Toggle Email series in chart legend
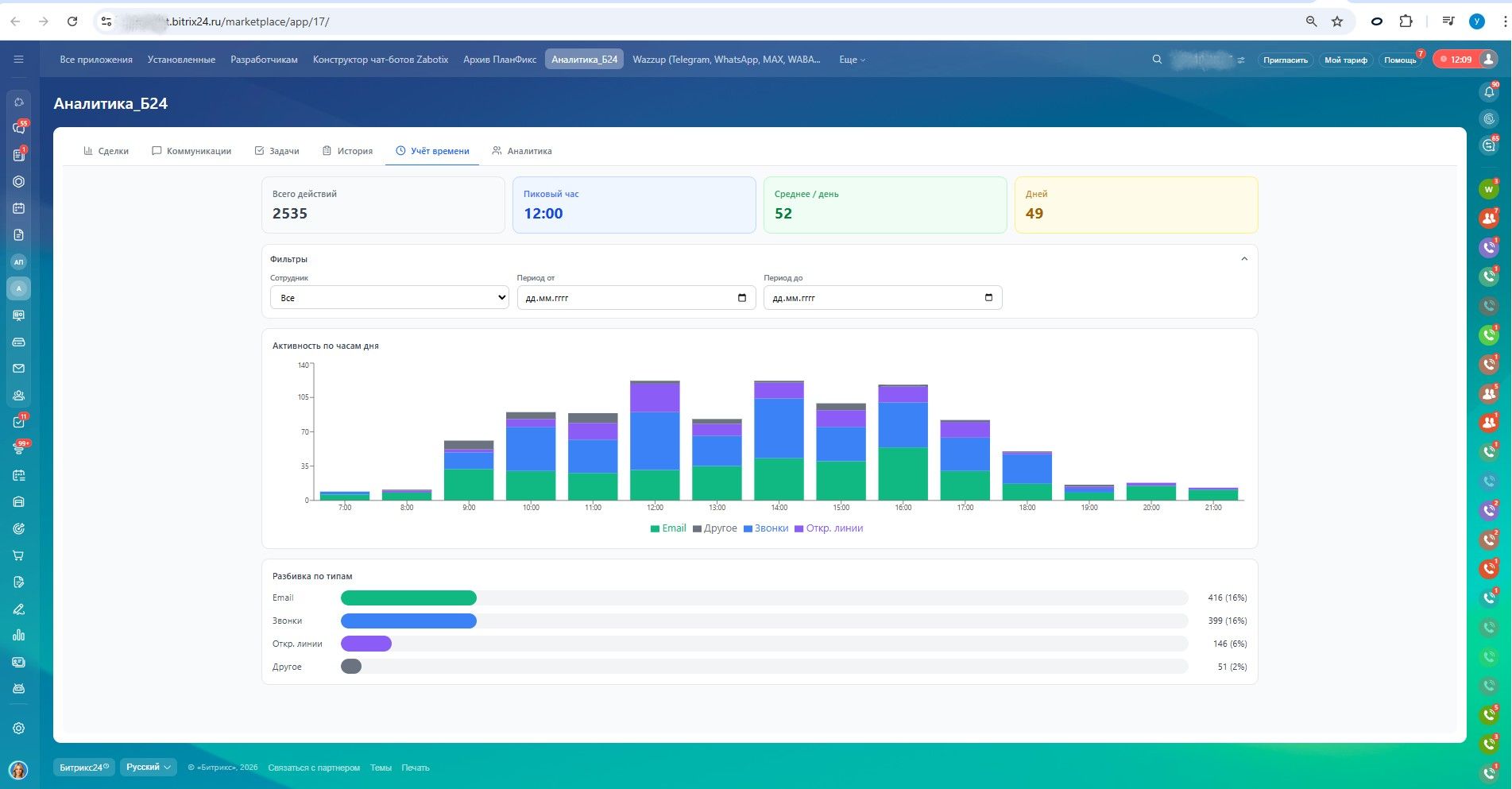1512x789 pixels. (x=668, y=528)
